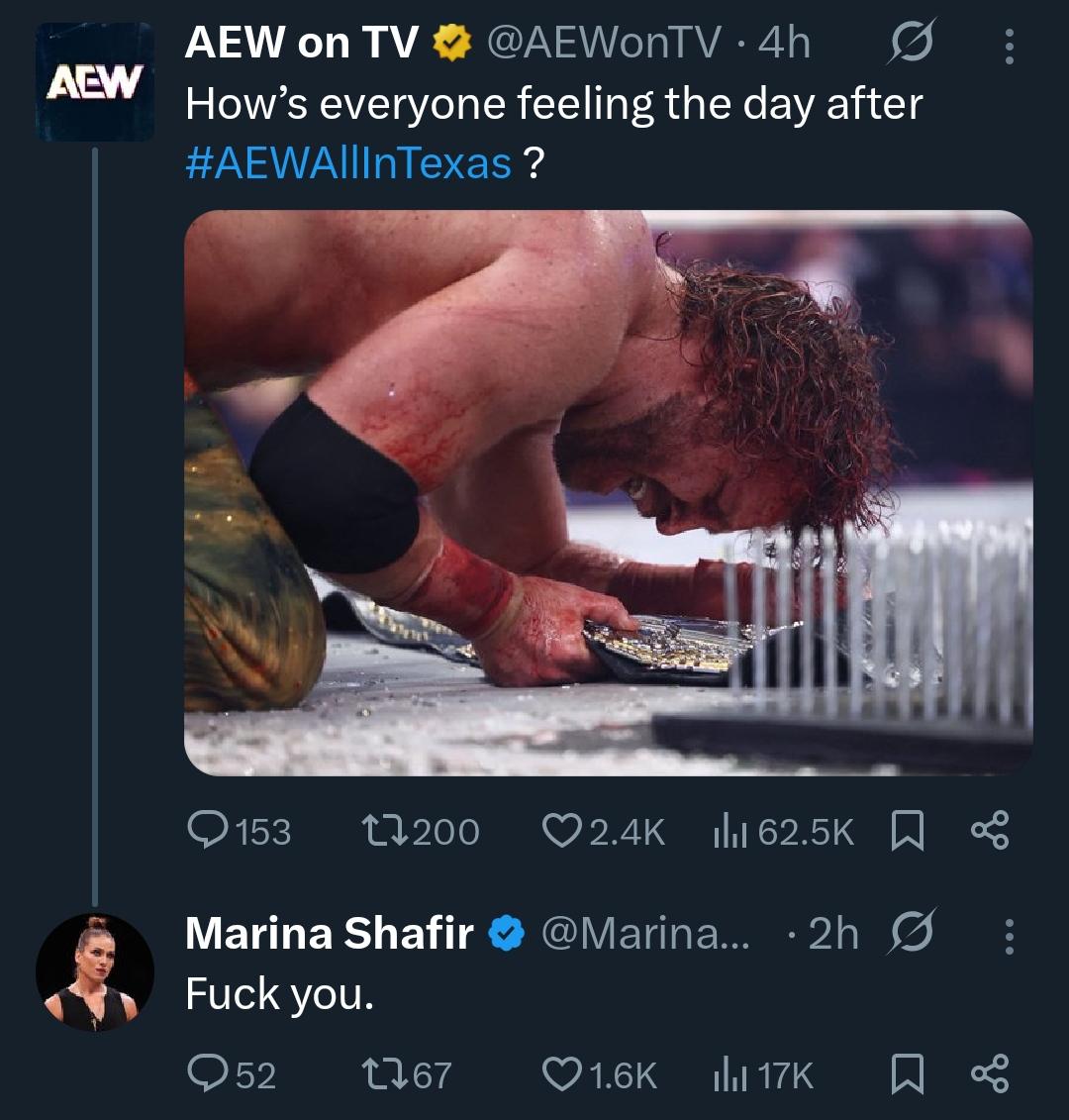Open more options for Marina Shafir's reply
Screen dimensions: 1069x1120
tap(1009, 934)
